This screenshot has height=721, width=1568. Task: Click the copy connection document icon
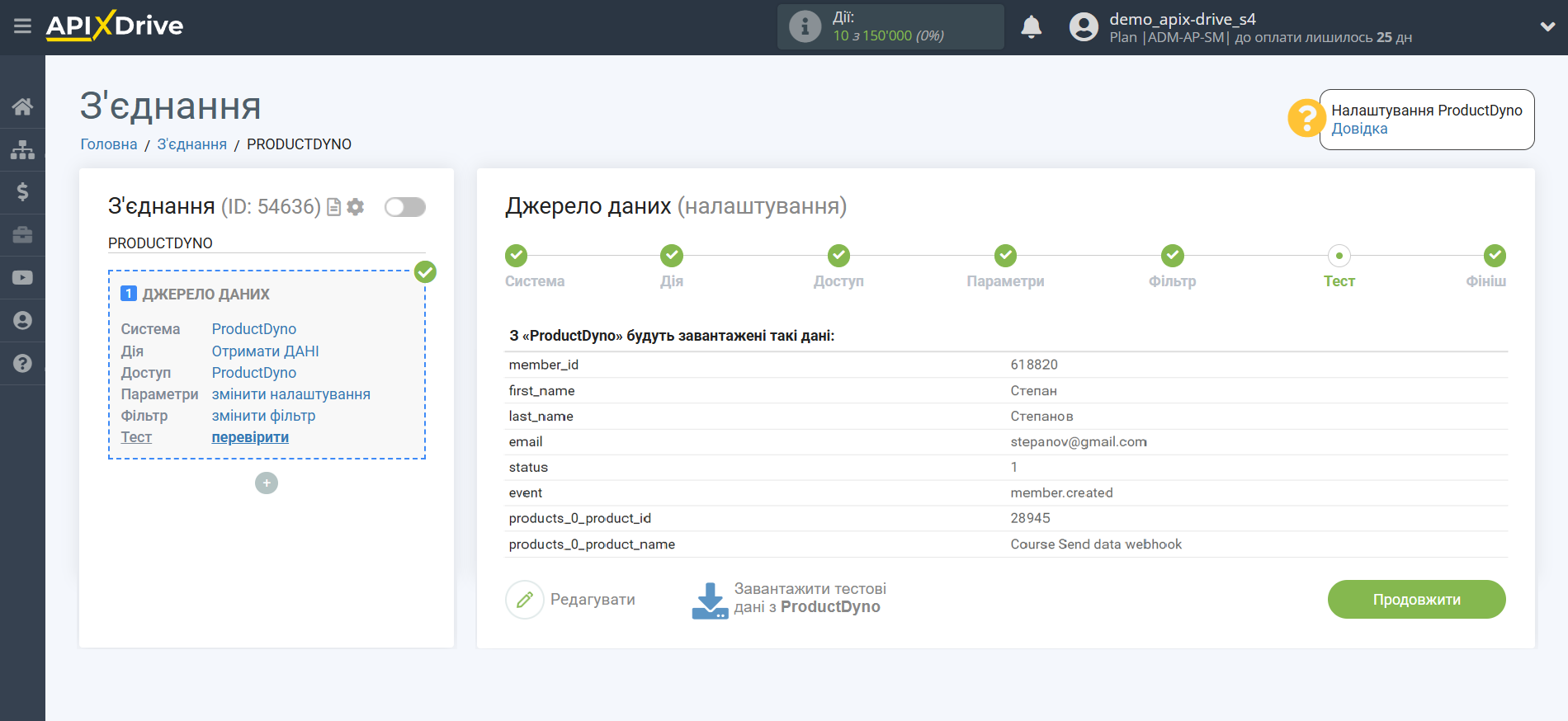point(334,207)
